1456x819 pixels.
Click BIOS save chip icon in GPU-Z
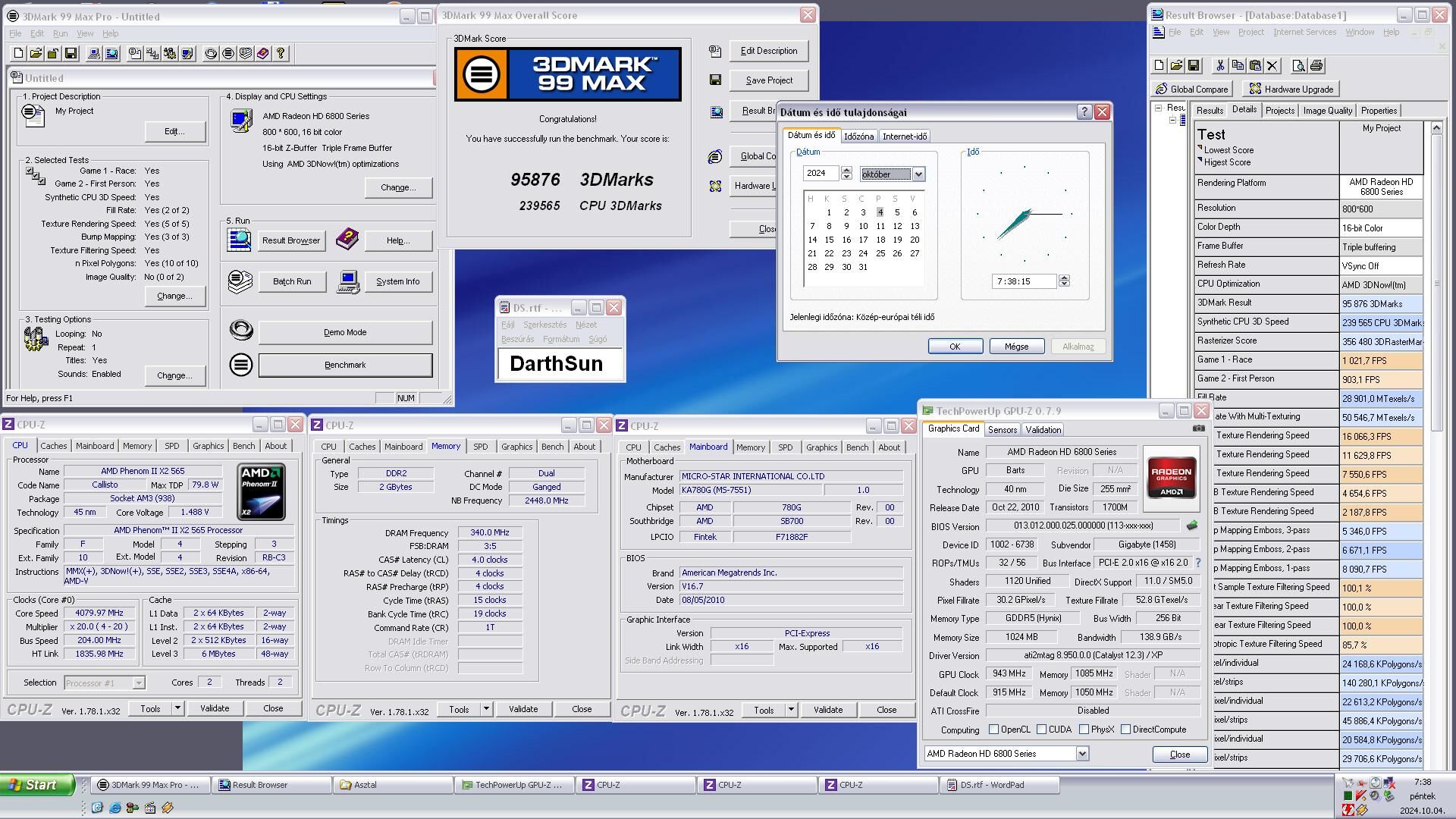tap(1192, 526)
